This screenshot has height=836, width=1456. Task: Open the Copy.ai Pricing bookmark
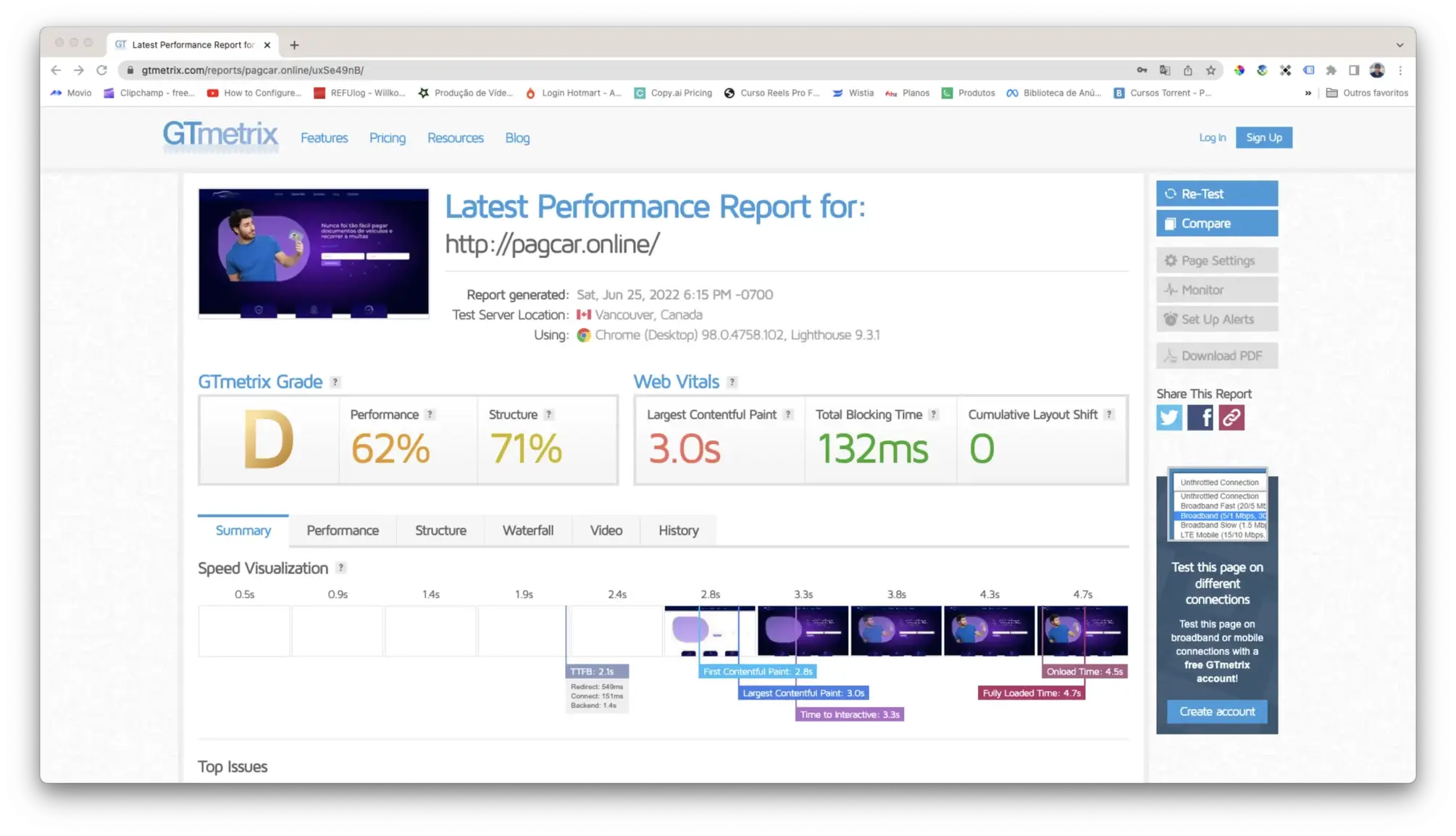pyautogui.click(x=673, y=93)
